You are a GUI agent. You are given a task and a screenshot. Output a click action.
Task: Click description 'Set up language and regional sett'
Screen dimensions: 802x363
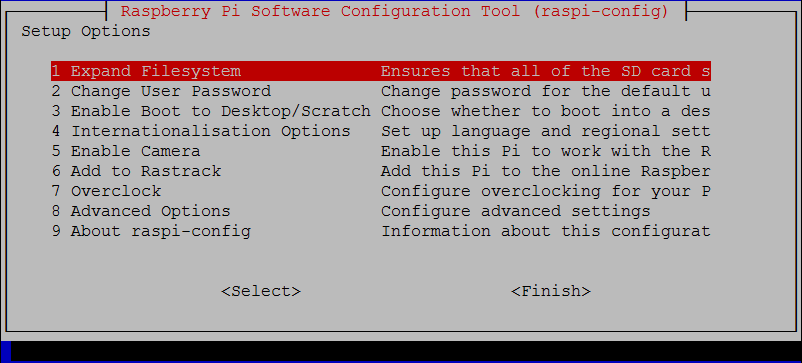point(546,131)
